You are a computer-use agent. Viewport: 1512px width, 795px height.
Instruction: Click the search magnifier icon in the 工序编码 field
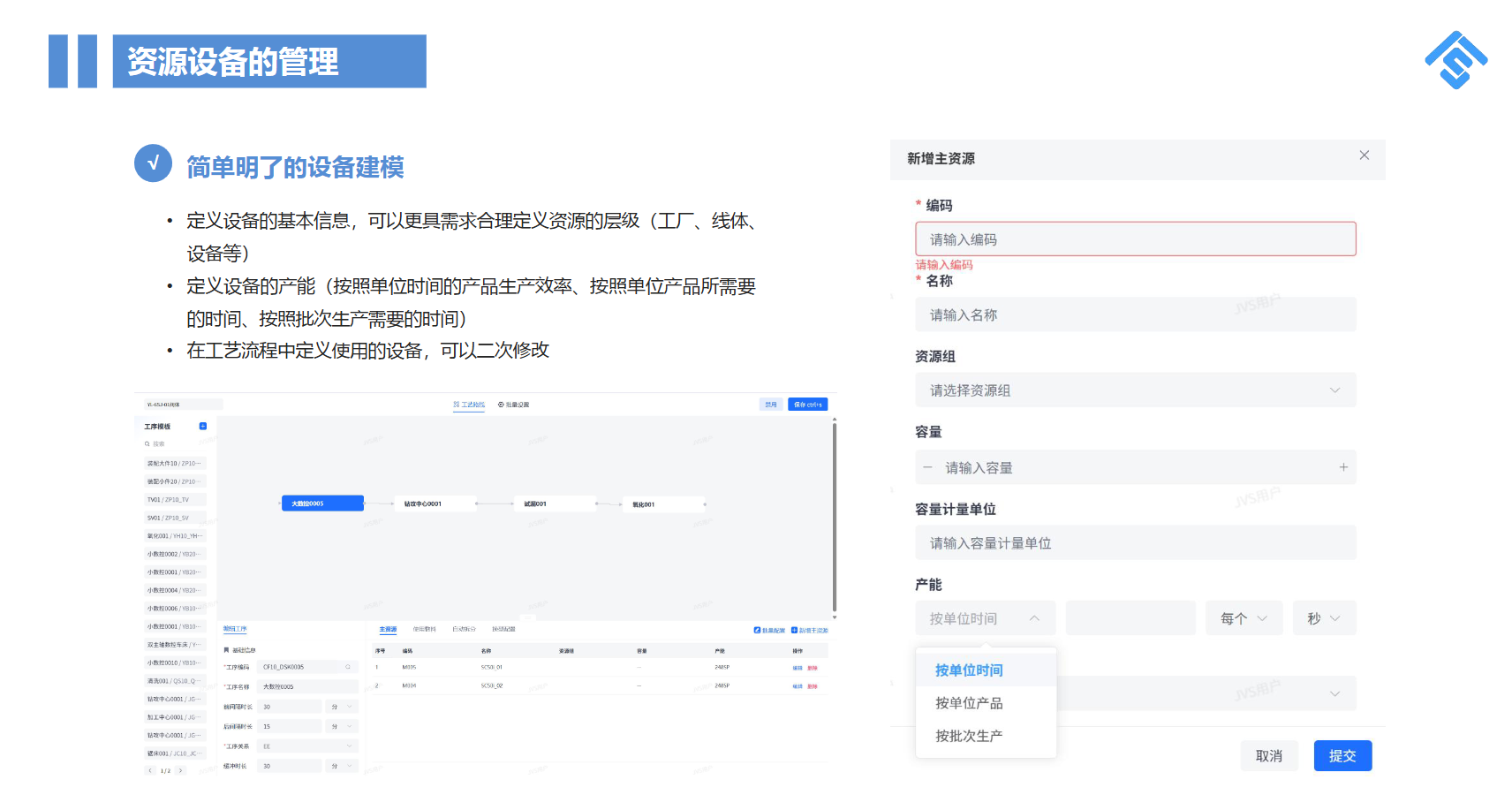point(348,667)
